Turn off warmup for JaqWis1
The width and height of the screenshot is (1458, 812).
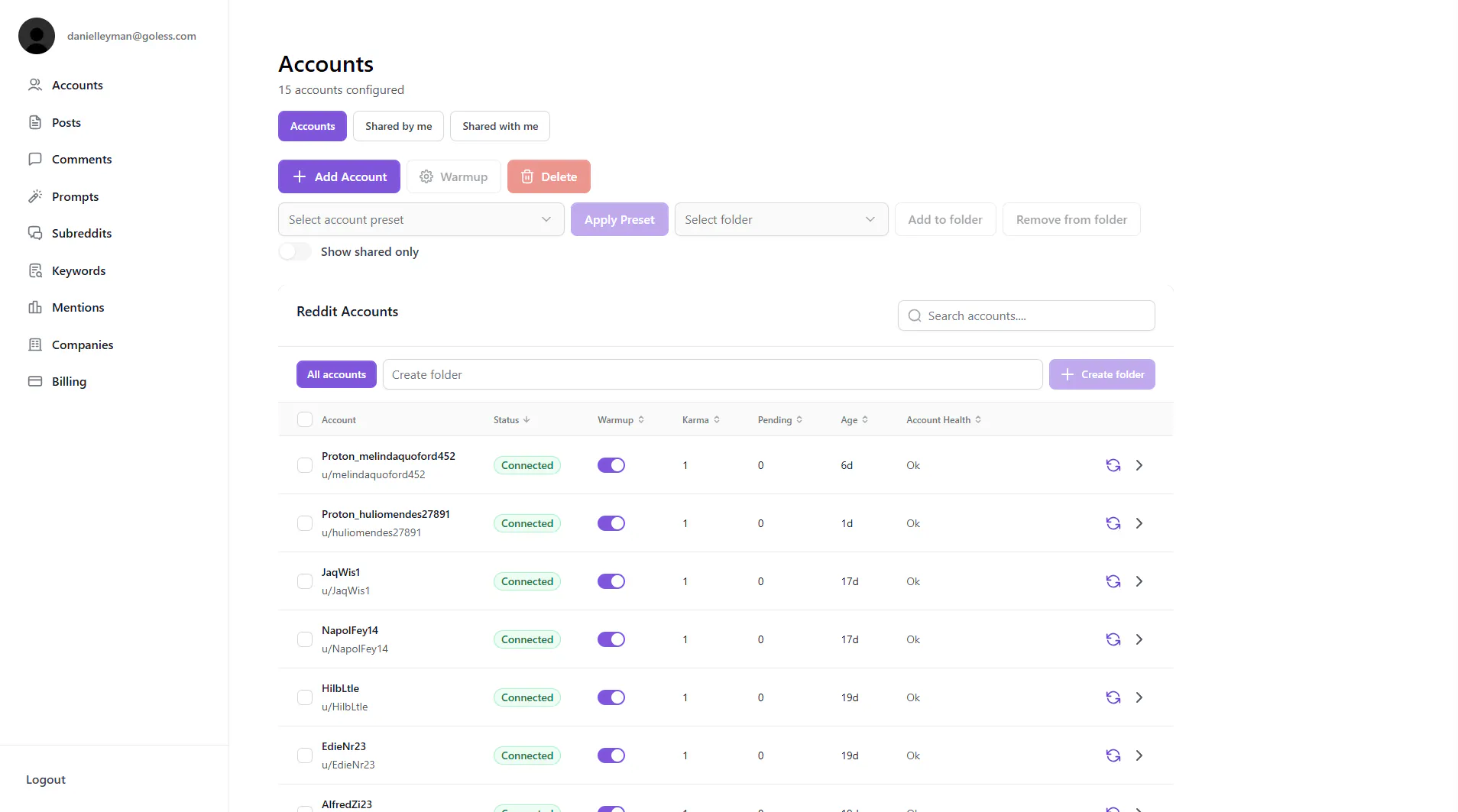coord(611,581)
